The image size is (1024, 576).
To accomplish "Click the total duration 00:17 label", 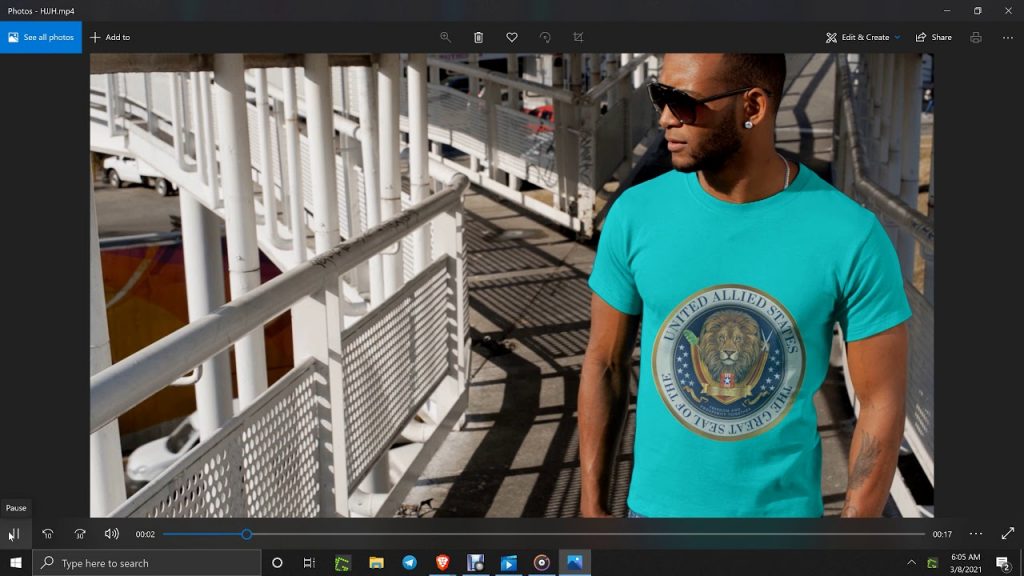I will coord(942,534).
